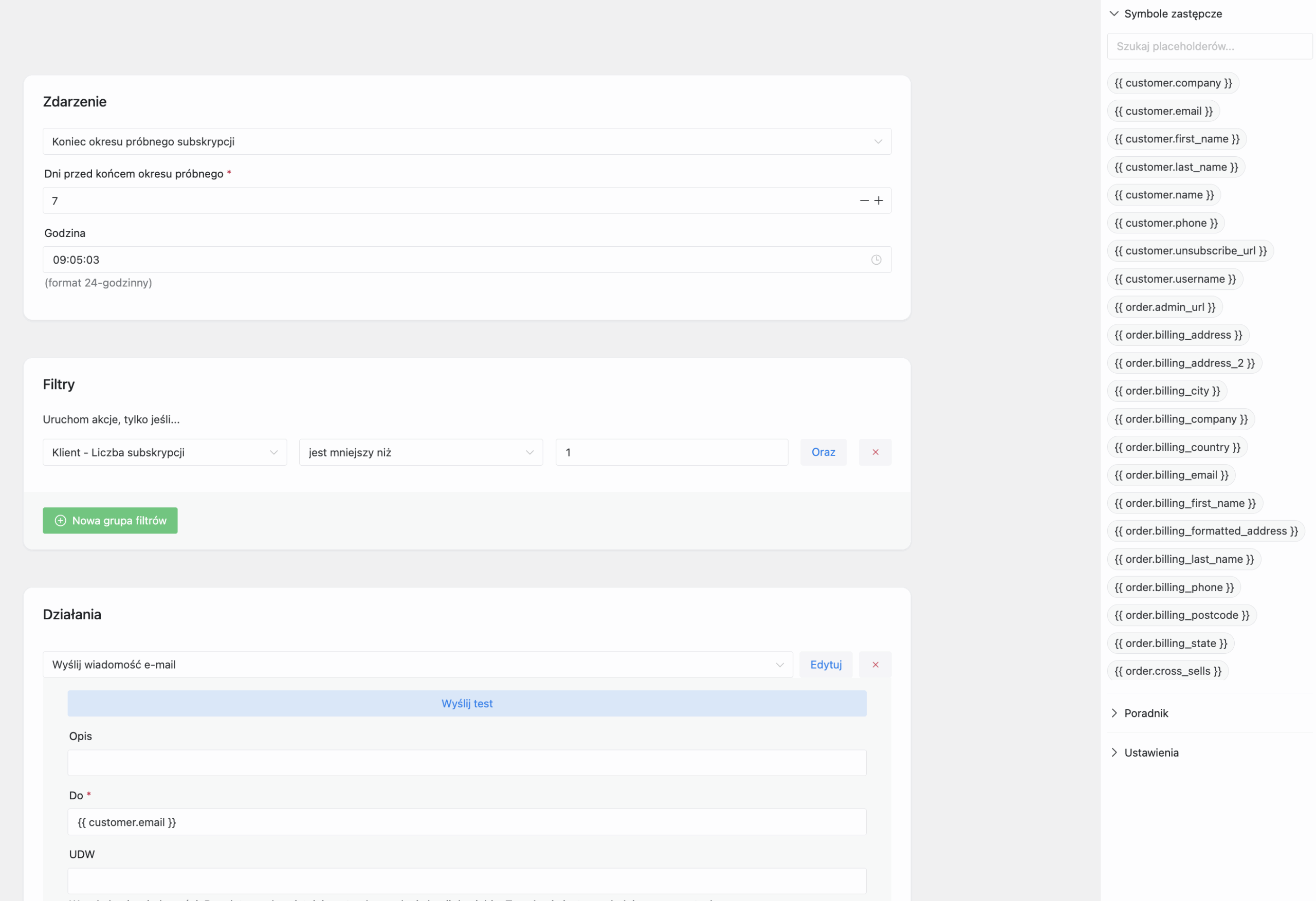Remove the filter row with red X
The image size is (1316, 901).
coord(875,452)
